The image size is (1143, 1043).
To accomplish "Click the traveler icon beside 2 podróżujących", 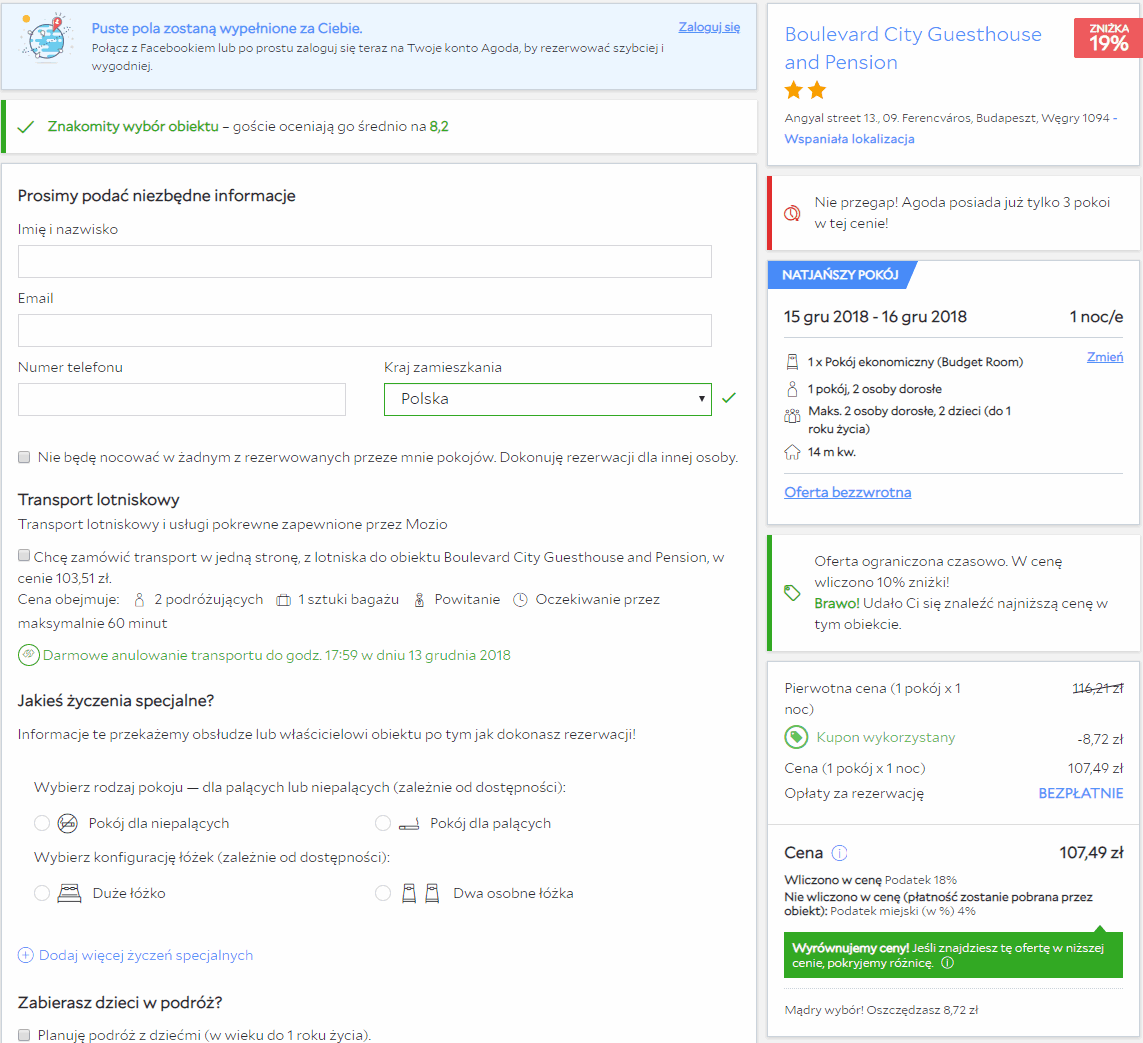I will coord(139,600).
